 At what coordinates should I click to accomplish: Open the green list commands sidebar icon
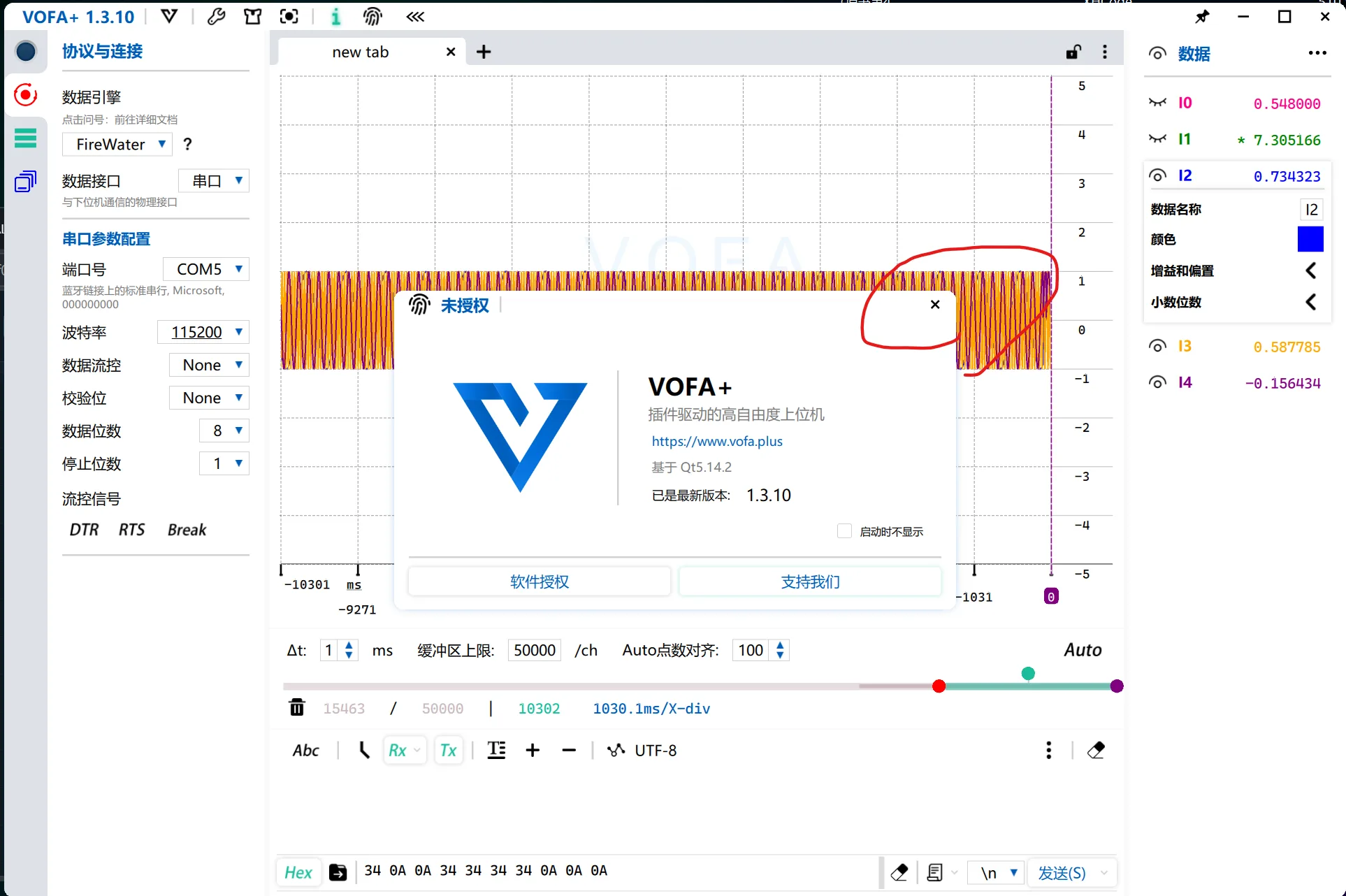point(25,138)
